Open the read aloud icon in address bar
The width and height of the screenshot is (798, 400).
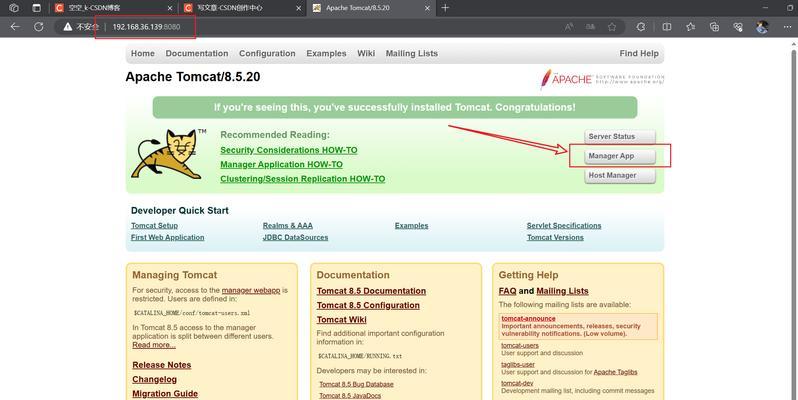pos(569,27)
